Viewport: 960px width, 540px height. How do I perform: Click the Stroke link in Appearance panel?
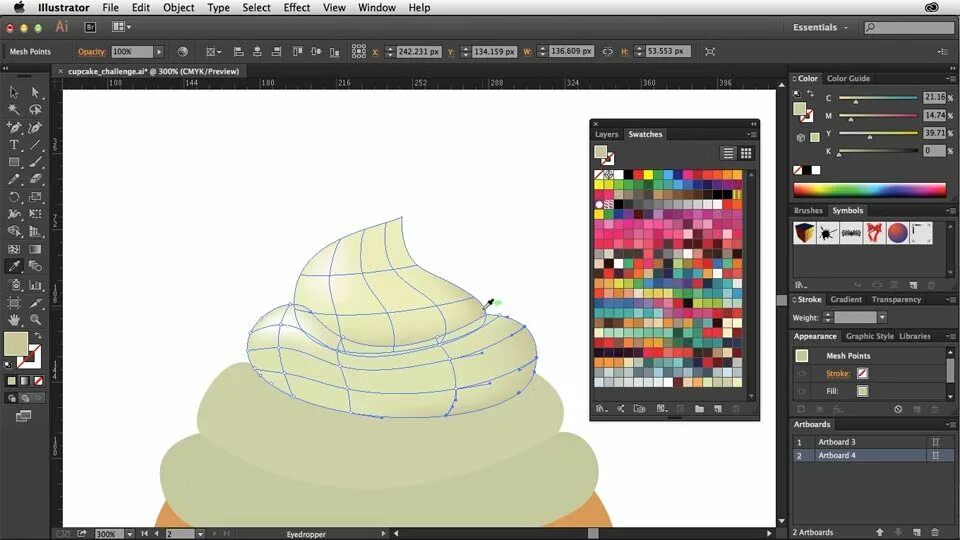[x=837, y=373]
